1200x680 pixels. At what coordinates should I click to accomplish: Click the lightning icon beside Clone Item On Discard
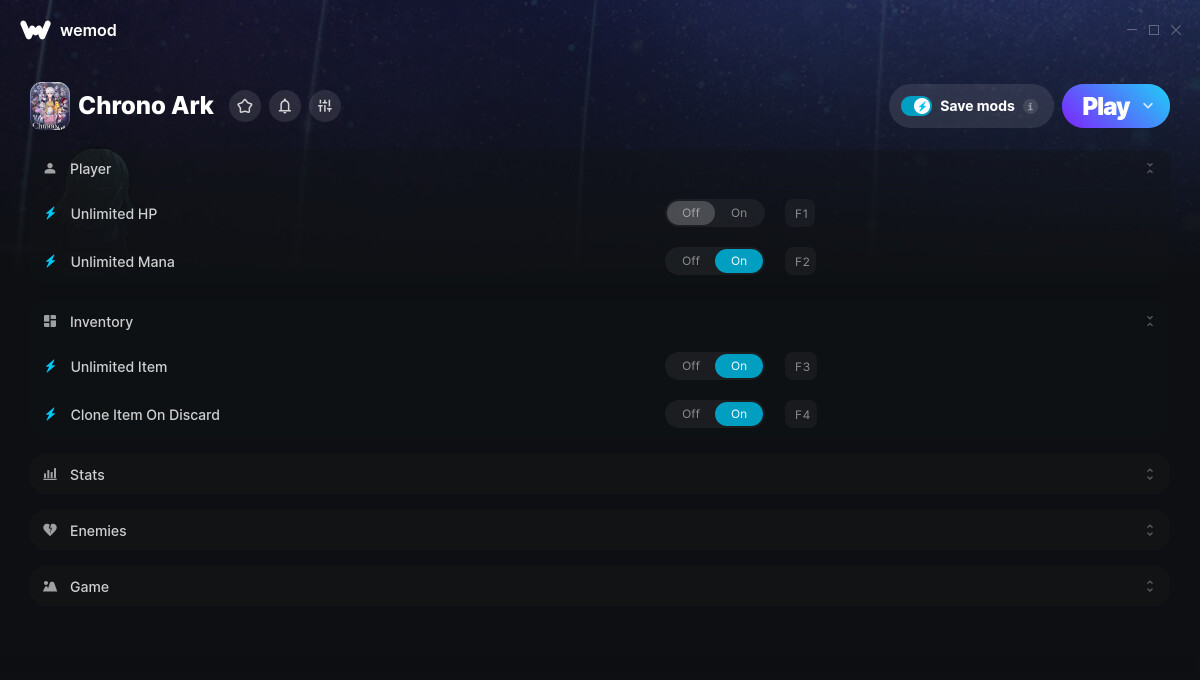[50, 414]
